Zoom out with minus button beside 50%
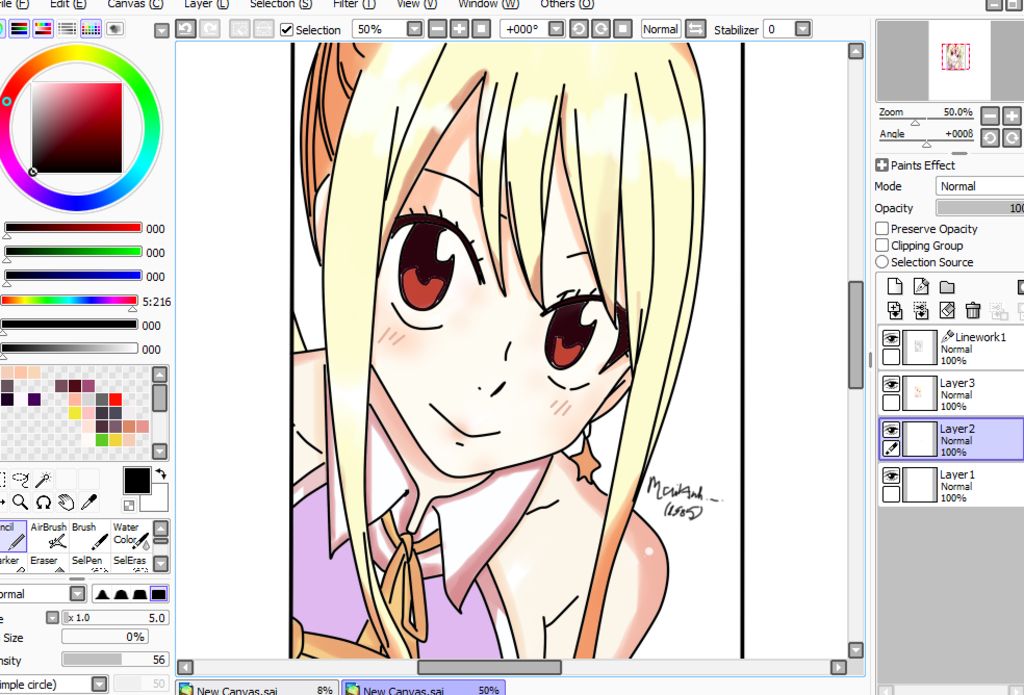The width and height of the screenshot is (1024, 695). [438, 29]
